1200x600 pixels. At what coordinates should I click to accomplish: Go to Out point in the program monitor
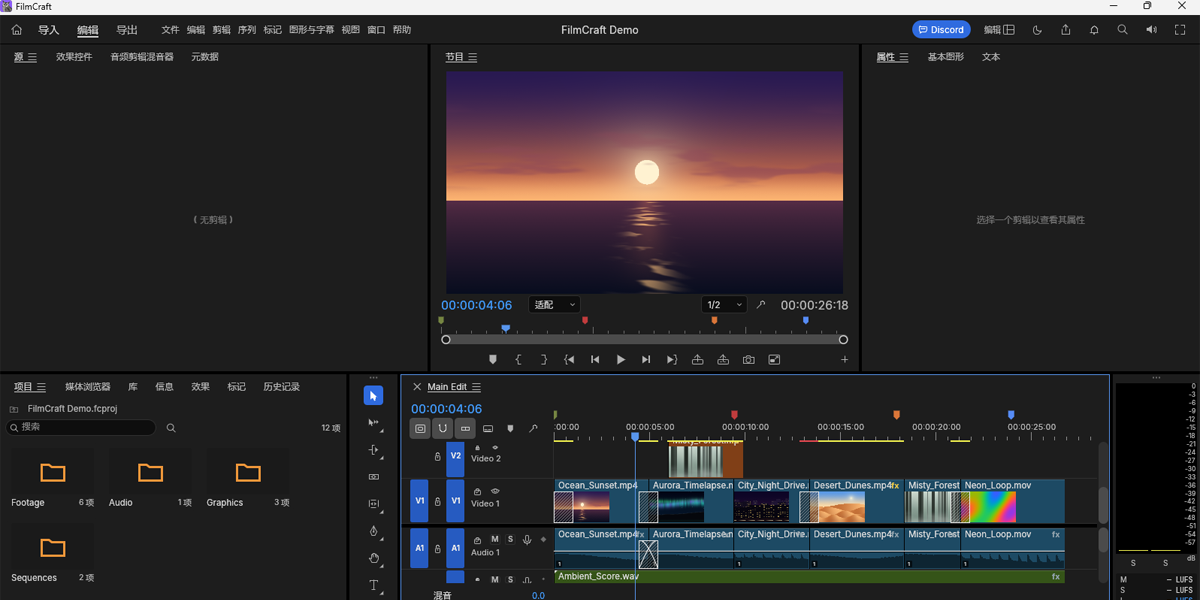672,360
